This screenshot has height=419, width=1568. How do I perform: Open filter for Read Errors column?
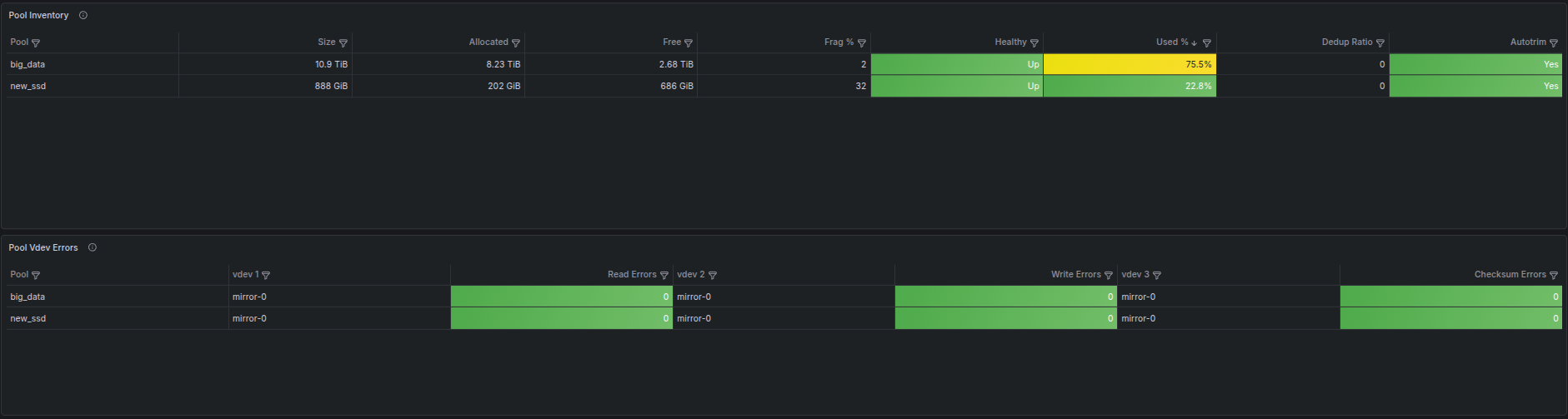tap(664, 275)
